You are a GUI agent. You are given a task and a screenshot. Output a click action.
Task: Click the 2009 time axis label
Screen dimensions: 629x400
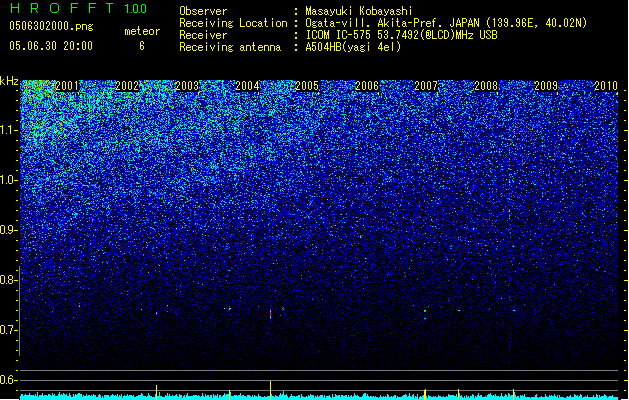[x=546, y=85]
